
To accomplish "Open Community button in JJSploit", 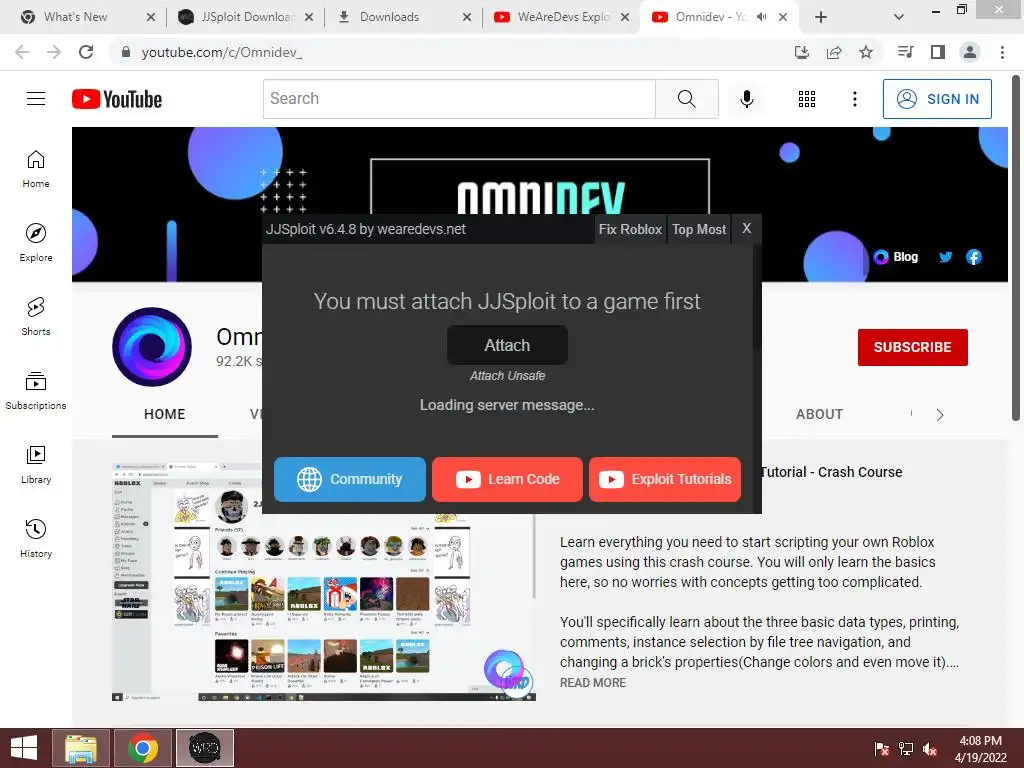I will [349, 479].
